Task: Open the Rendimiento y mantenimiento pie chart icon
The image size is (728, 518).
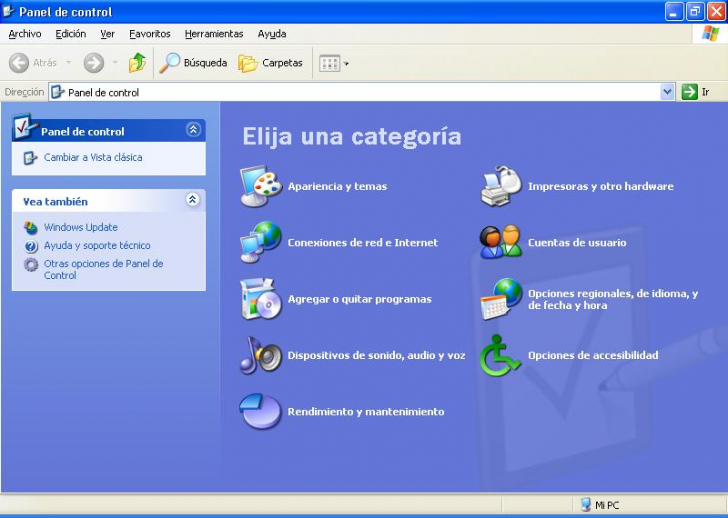Action: point(260,411)
